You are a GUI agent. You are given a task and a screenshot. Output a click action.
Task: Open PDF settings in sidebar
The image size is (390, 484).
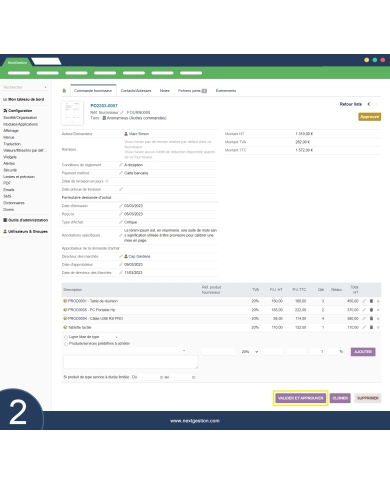[7, 183]
